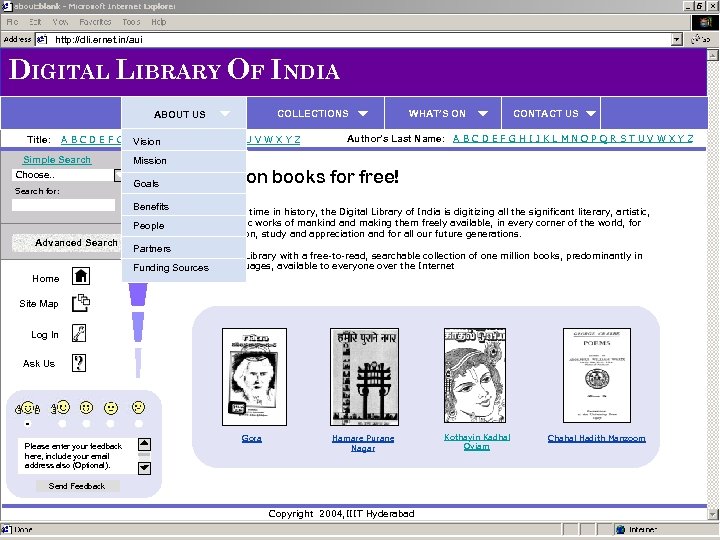Select Goals from the About Us menu

pyautogui.click(x=184, y=183)
